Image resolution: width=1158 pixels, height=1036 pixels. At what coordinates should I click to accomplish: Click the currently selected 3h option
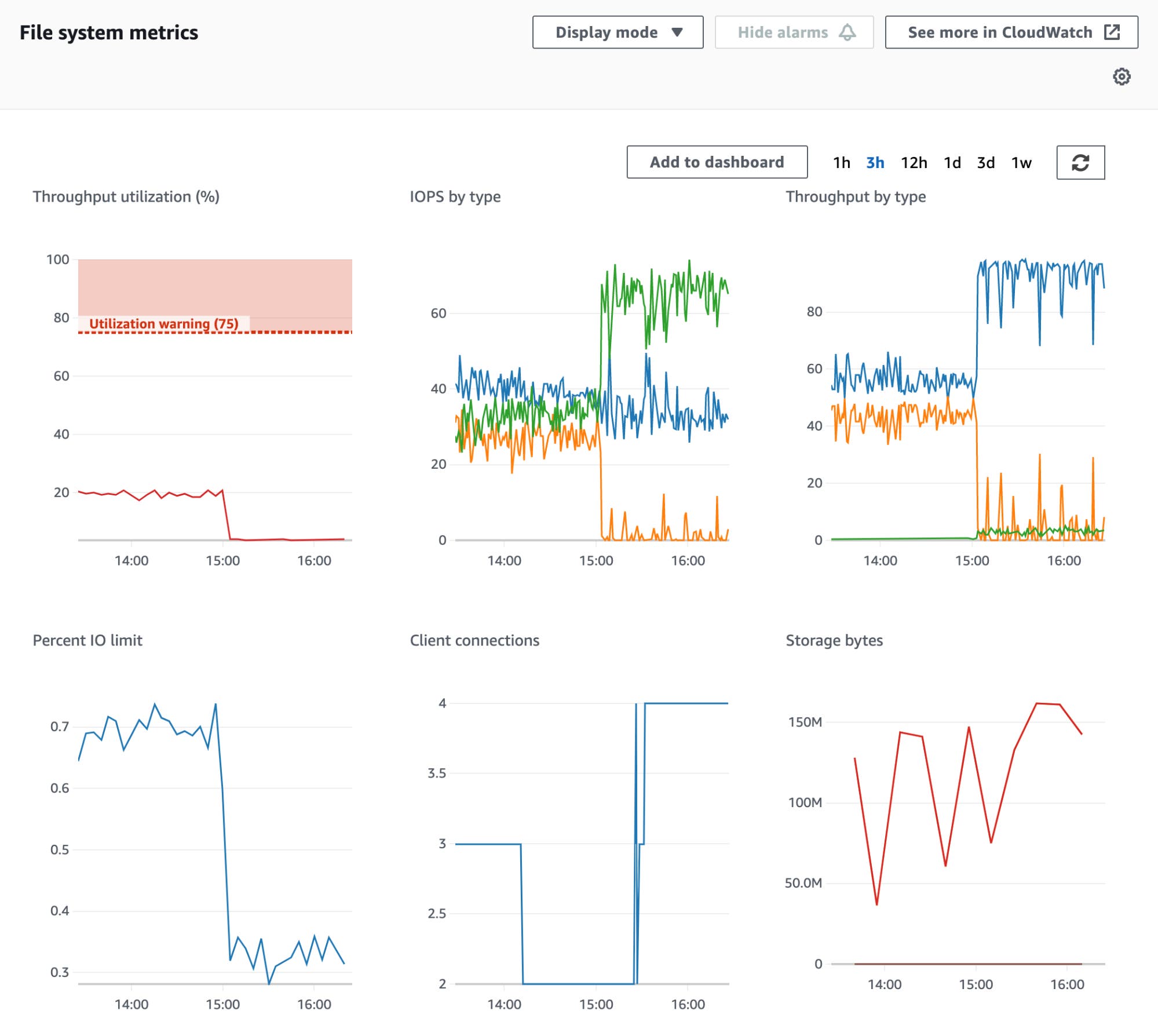(875, 163)
